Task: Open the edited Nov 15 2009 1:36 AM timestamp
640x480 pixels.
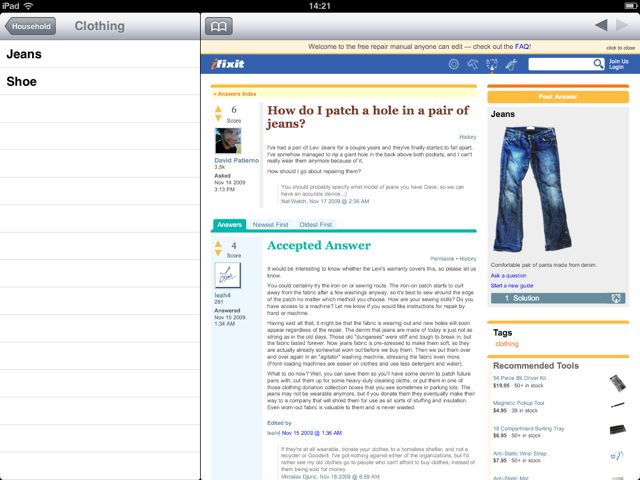Action: click(x=312, y=433)
